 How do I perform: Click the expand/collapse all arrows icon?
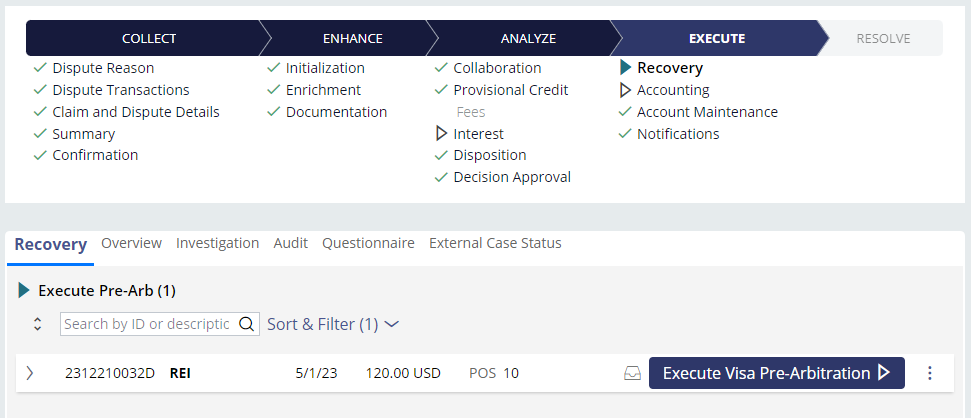pos(38,324)
